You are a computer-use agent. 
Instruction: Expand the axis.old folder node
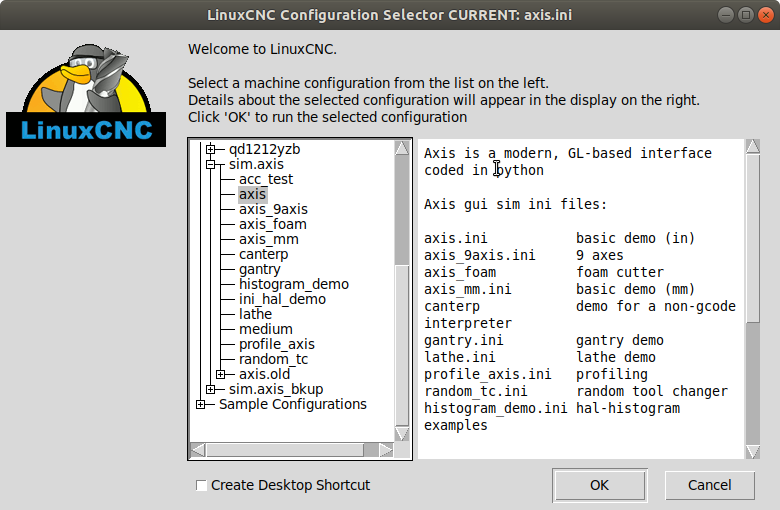tap(220, 374)
